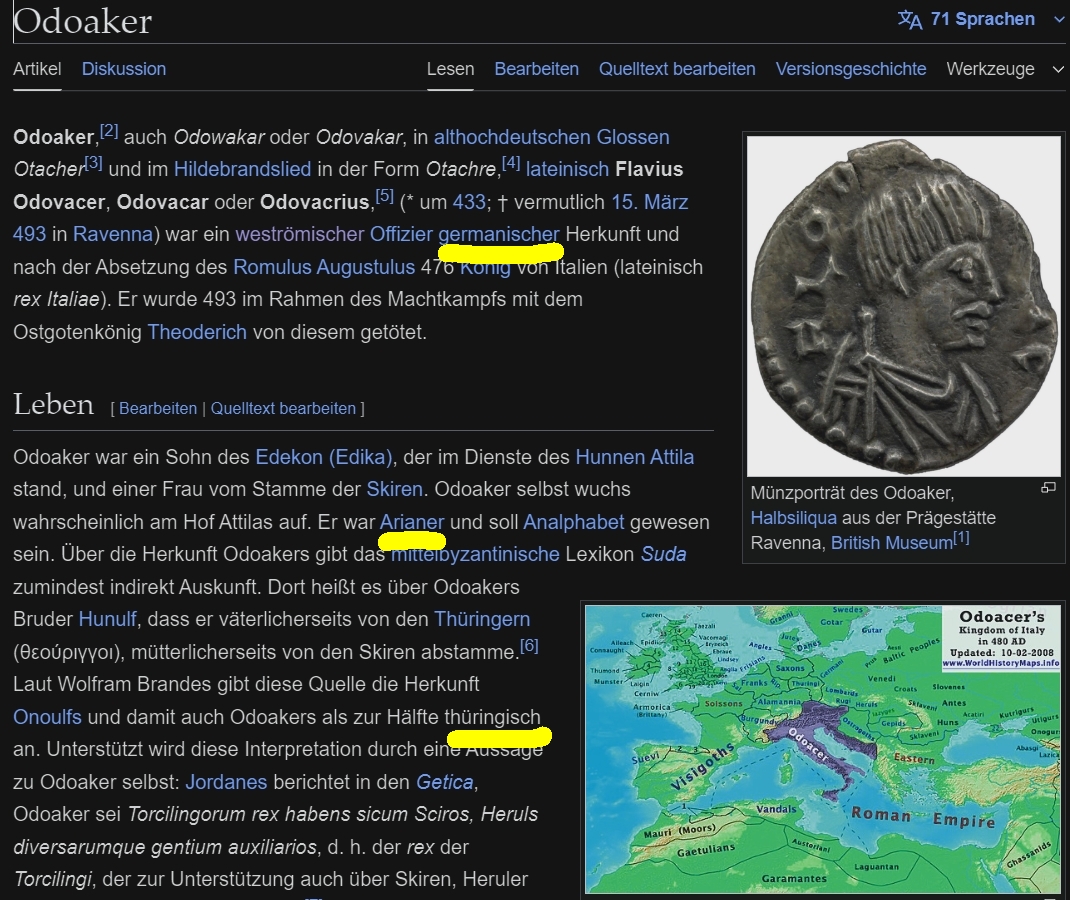Viewport: 1070px width, 900px height.
Task: Open the Arianer link
Action: tap(412, 522)
